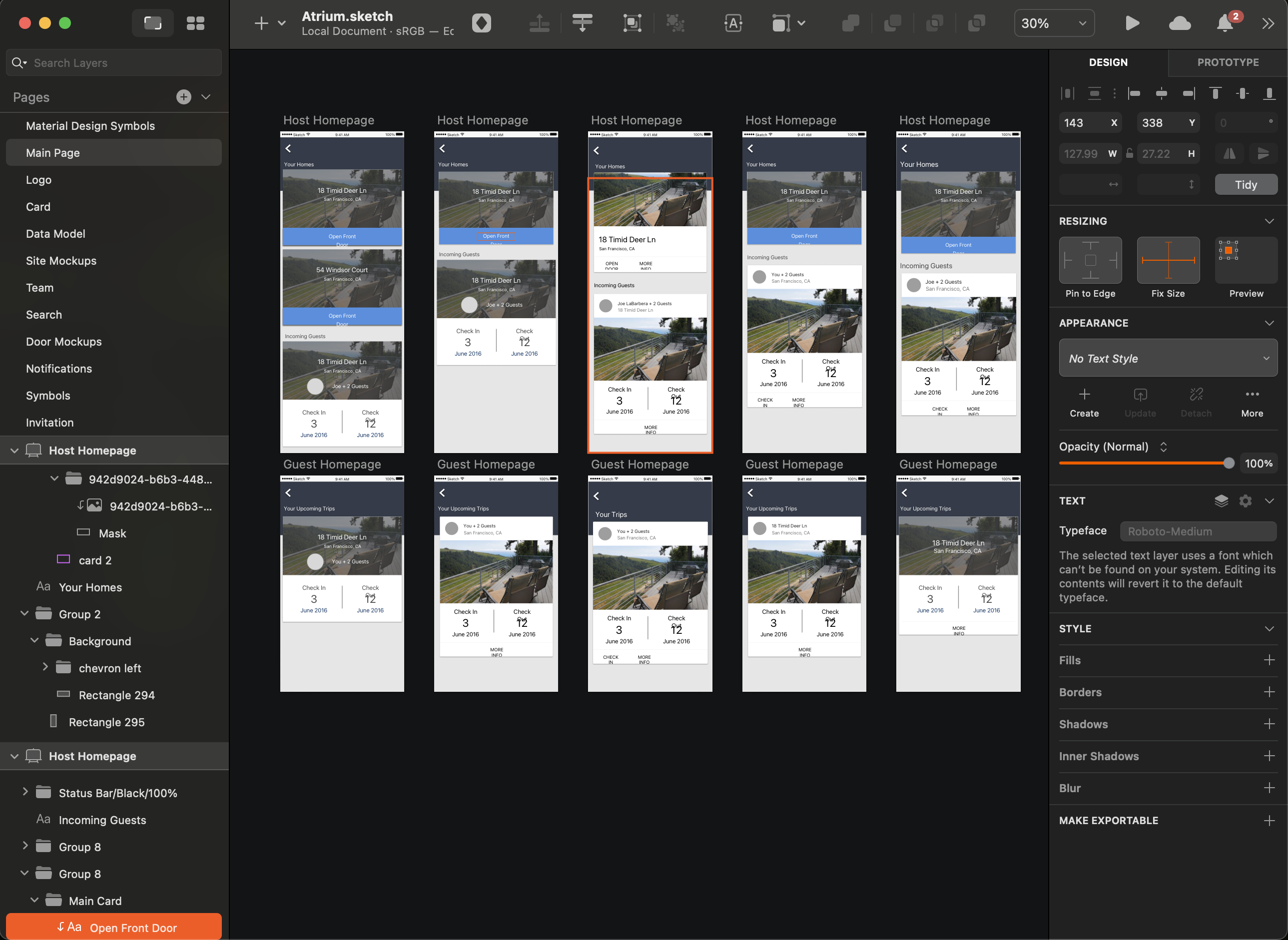1288x940 pixels.
Task: Click the Cloud upload icon
Action: tap(1180, 23)
